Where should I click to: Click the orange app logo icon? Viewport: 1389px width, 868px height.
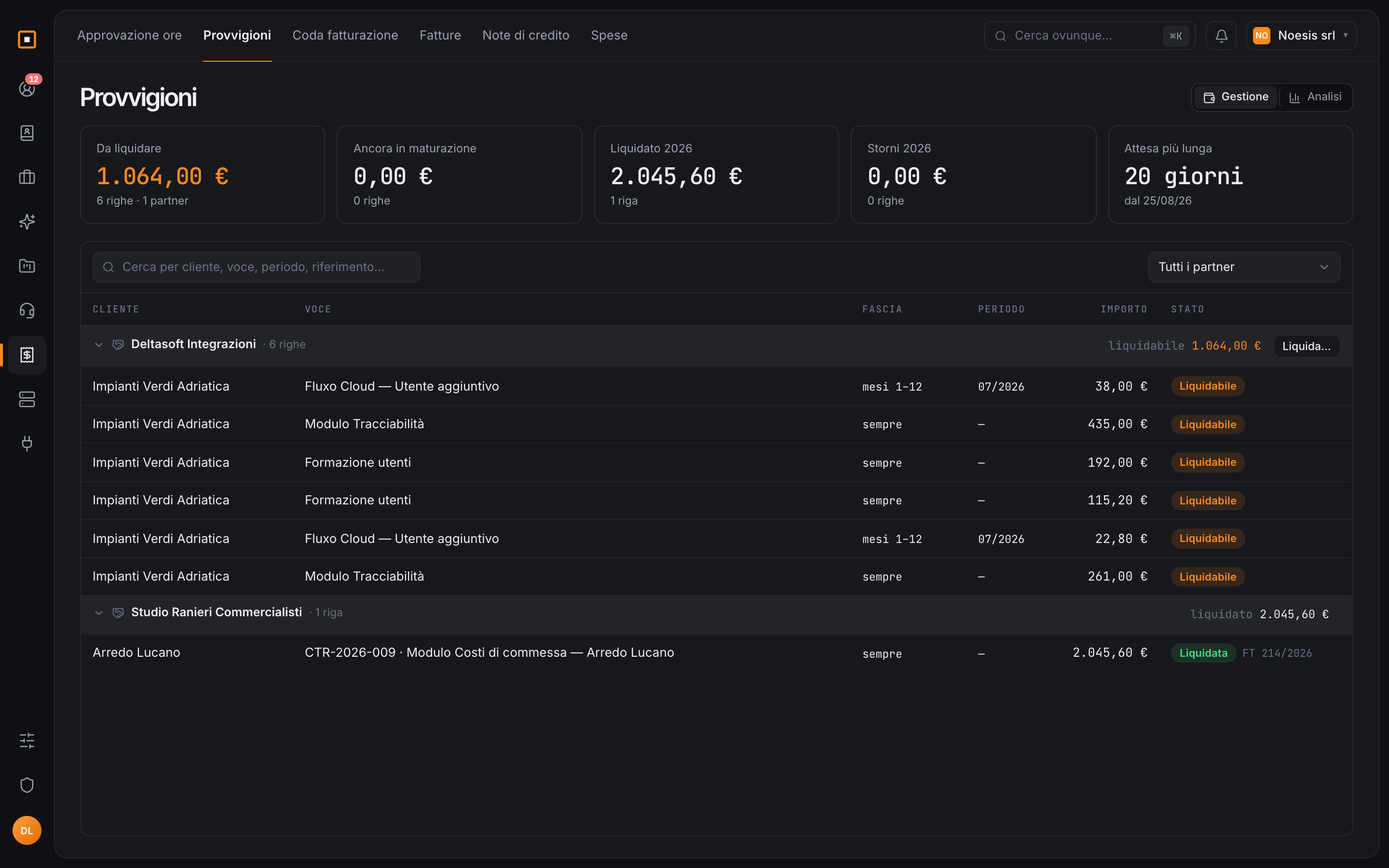click(27, 40)
